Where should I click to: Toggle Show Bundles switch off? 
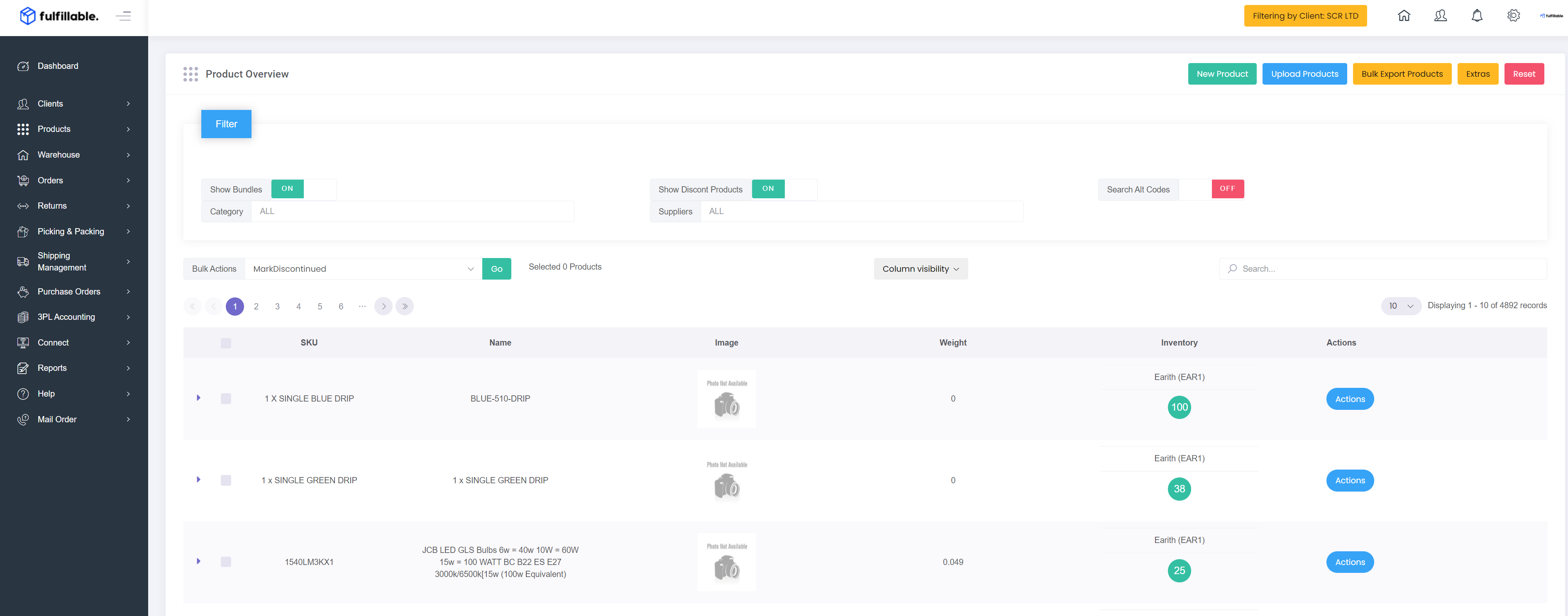304,188
